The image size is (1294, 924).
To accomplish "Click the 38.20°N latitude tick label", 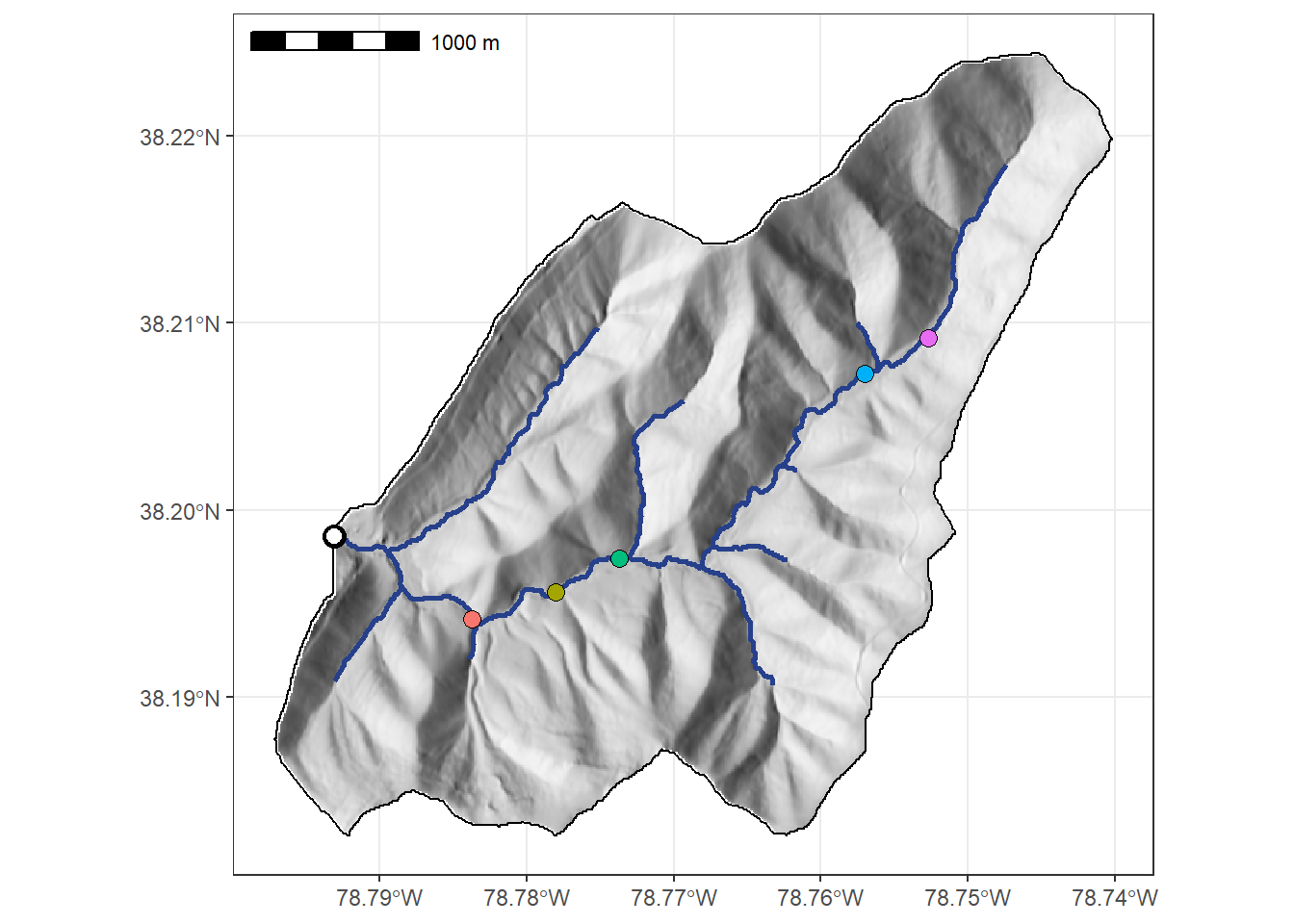I will pyautogui.click(x=179, y=511).
